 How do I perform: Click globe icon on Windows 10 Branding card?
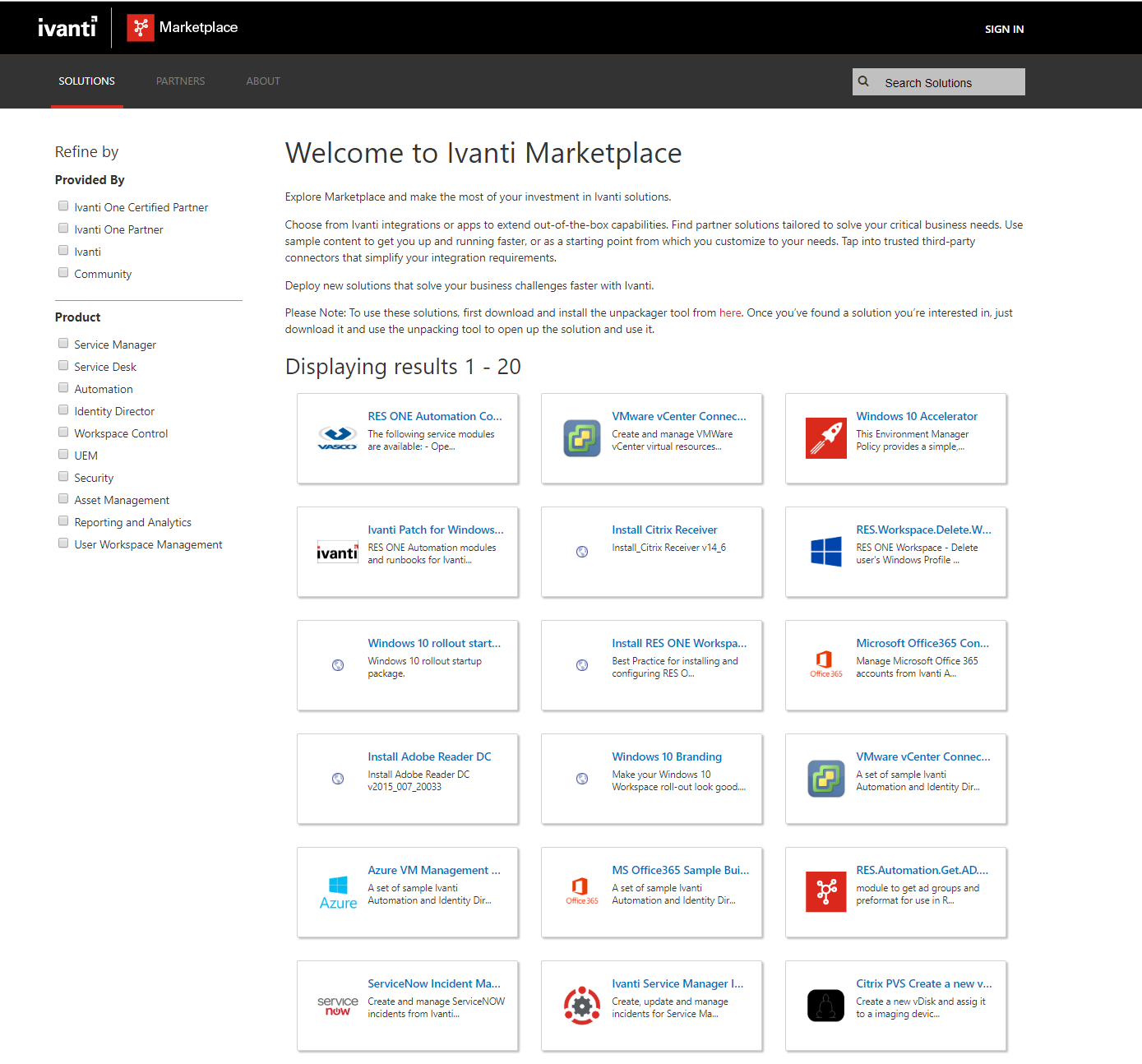581,779
